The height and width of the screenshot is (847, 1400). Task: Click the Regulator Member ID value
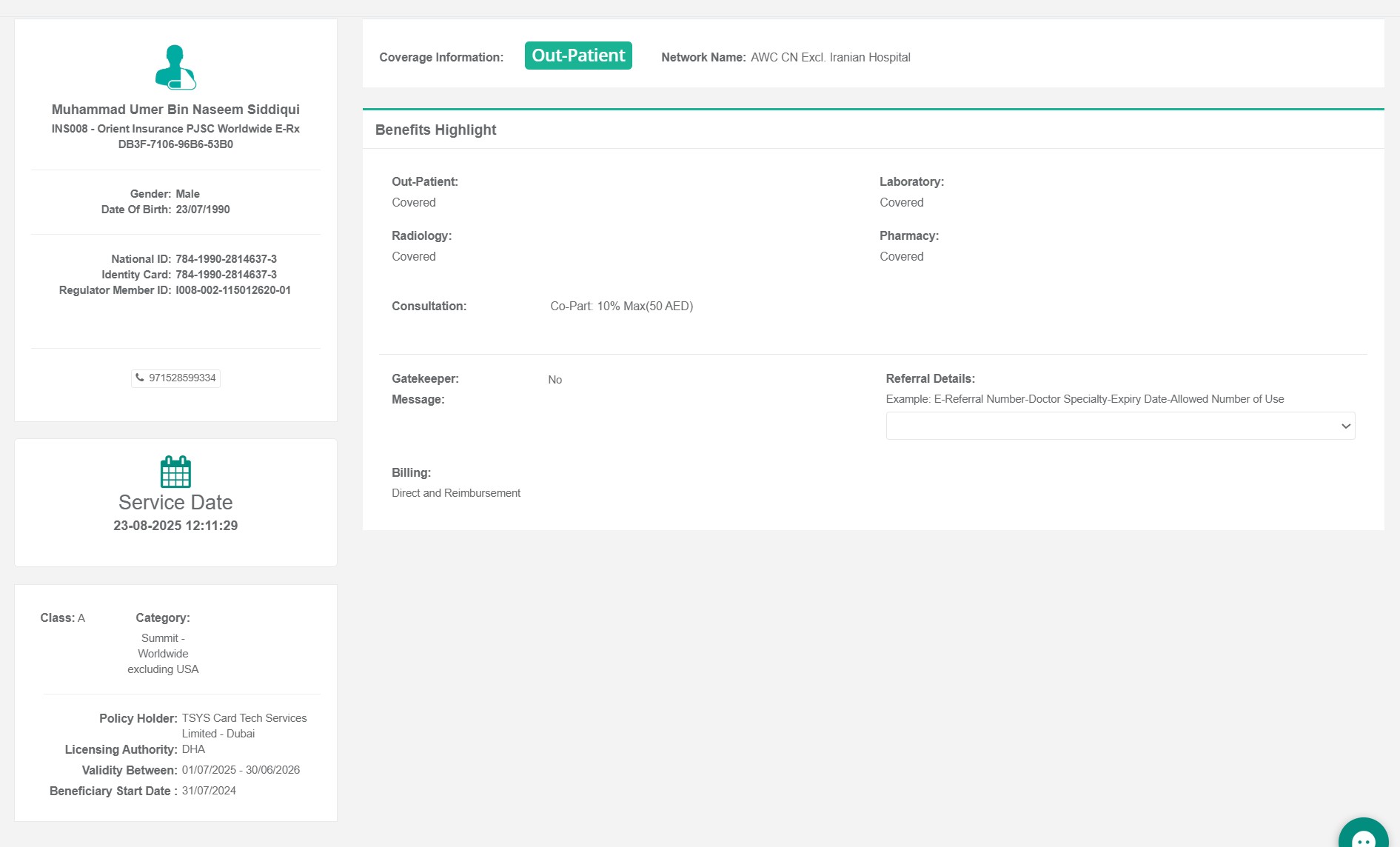pyautogui.click(x=232, y=290)
